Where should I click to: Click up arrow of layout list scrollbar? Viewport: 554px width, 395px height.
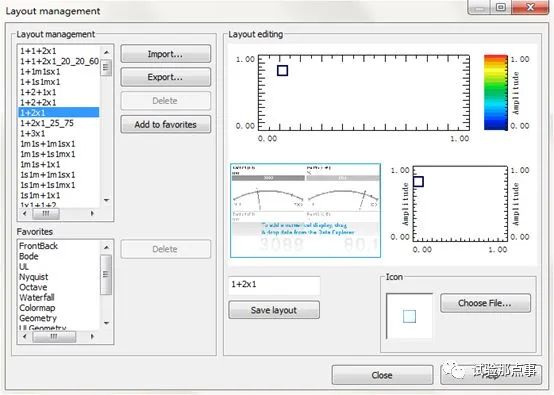click(106, 52)
